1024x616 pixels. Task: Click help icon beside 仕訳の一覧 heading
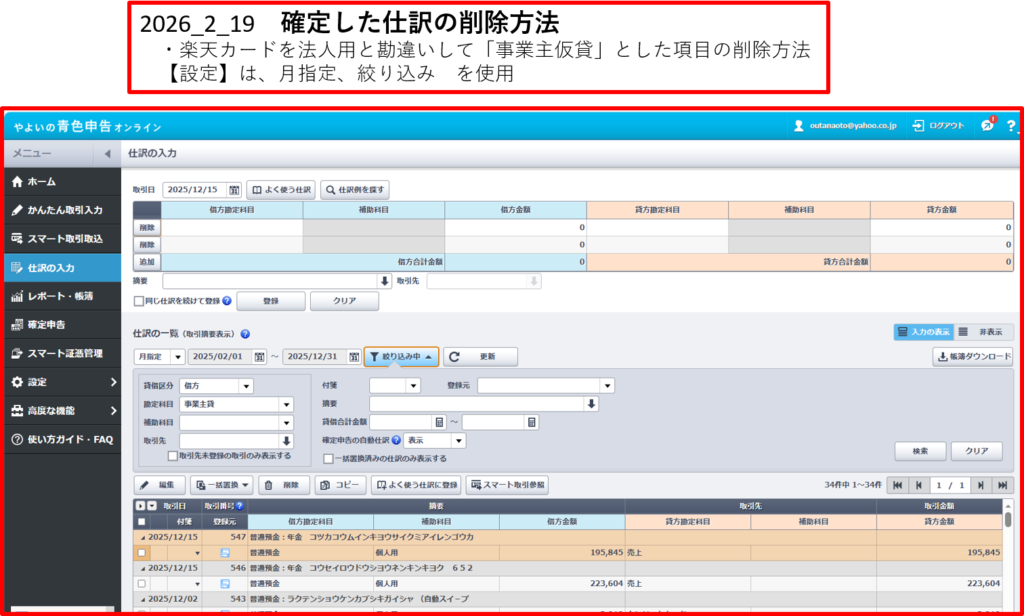point(245,334)
